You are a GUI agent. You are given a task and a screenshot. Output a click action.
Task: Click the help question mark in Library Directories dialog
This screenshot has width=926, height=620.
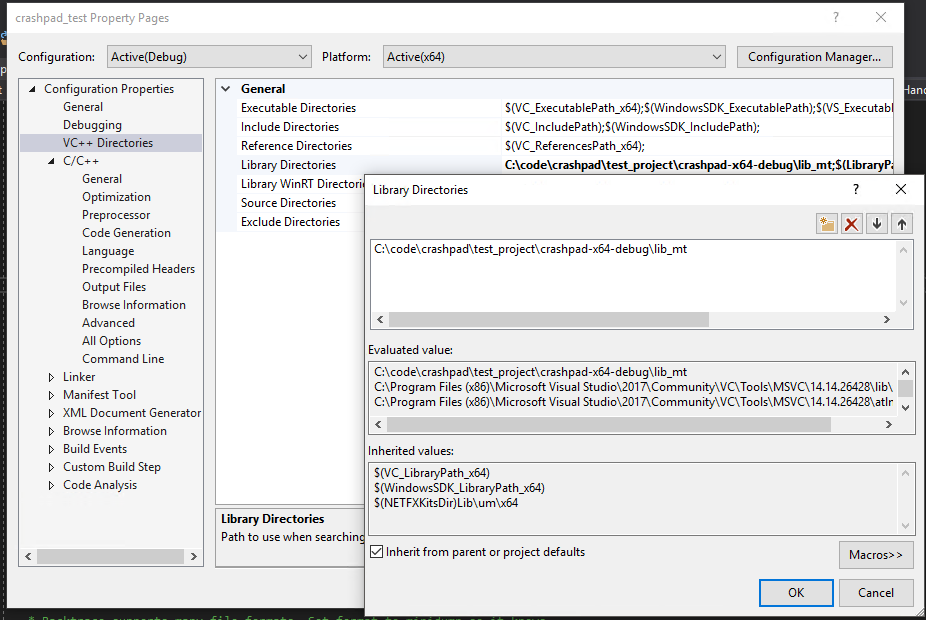(x=855, y=189)
